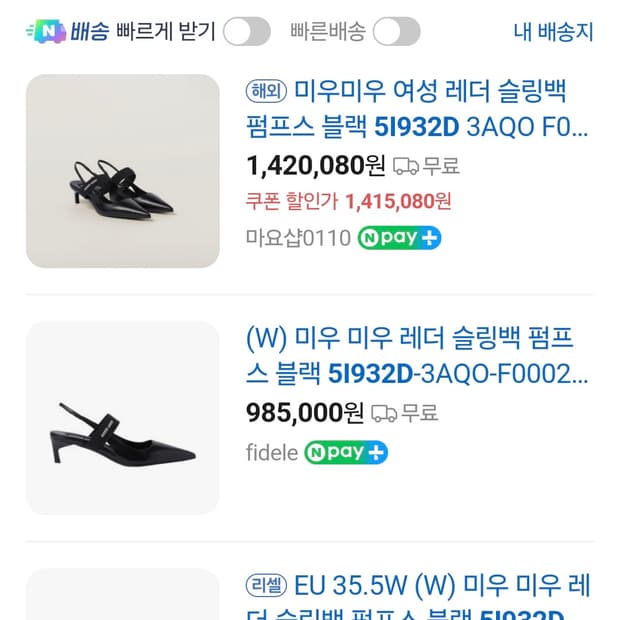Open the first Miu Miu slingback thumbnail
Screen dimensions: 620x620
click(x=122, y=171)
